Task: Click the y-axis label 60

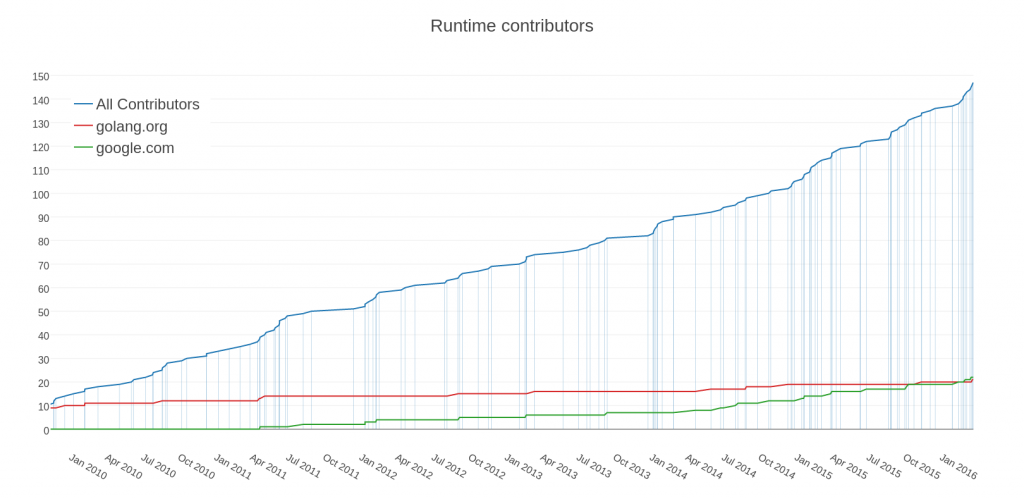Action: (x=43, y=288)
